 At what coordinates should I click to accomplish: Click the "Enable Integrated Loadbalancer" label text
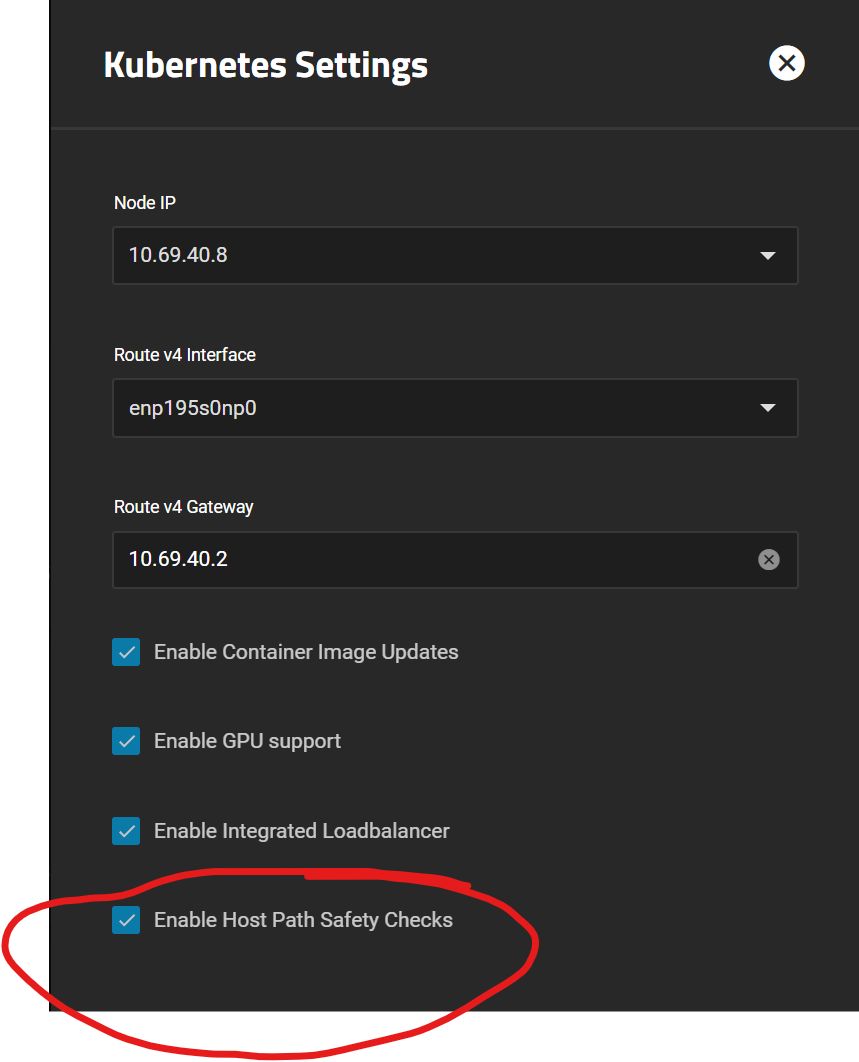(x=301, y=831)
